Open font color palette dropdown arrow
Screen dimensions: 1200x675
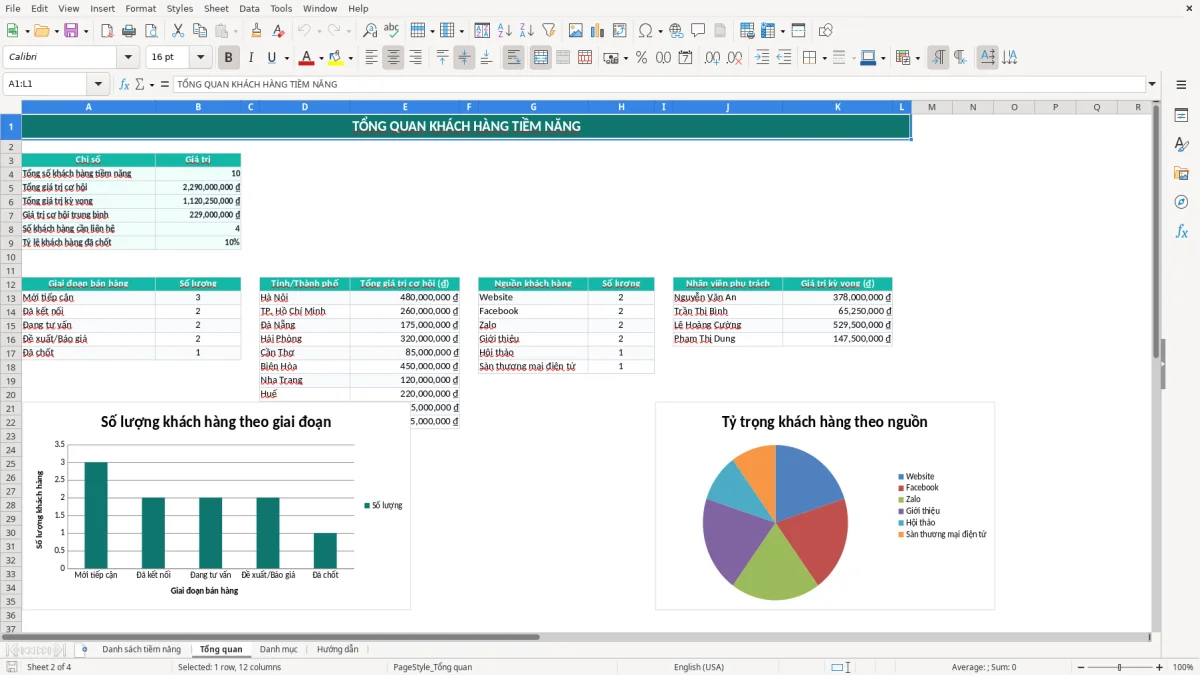coord(321,58)
